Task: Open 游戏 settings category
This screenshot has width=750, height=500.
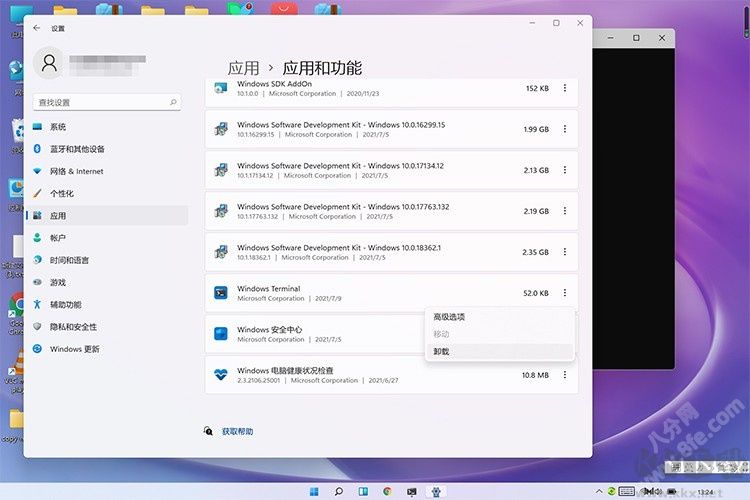Action: pyautogui.click(x=58, y=282)
